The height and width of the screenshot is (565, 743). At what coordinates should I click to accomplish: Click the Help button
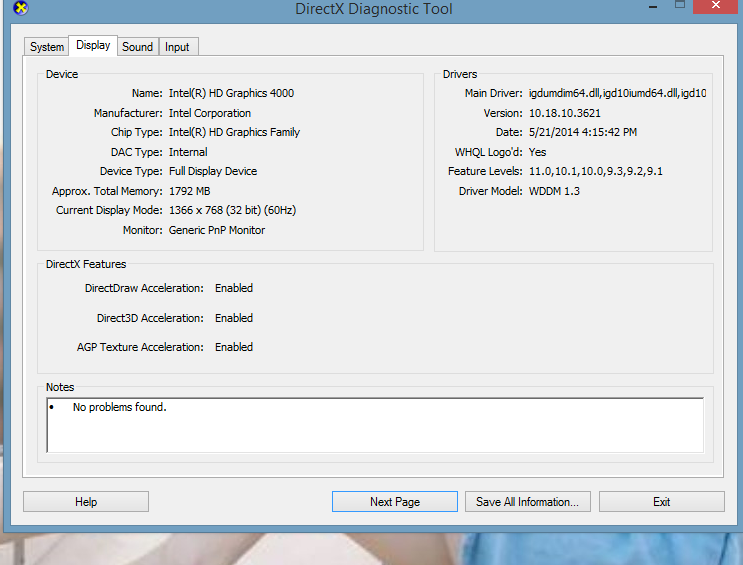86,501
